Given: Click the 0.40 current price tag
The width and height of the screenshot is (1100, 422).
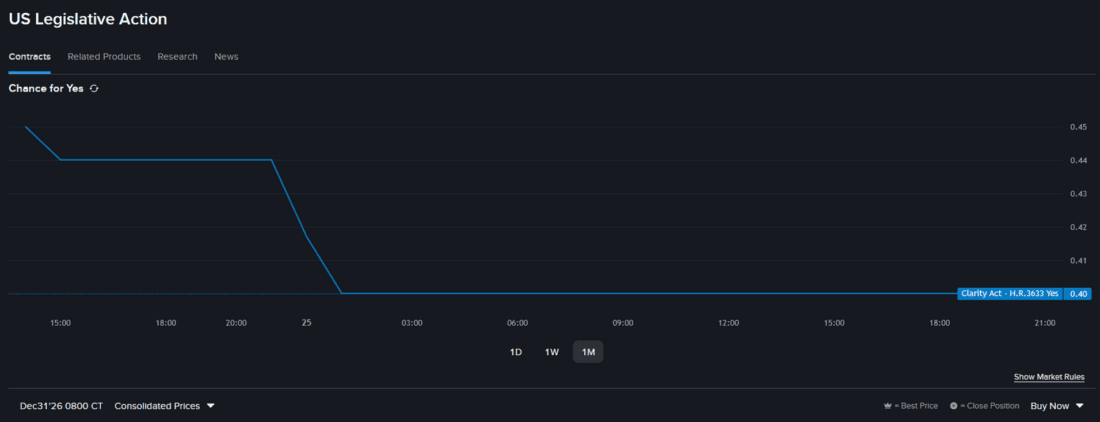Looking at the screenshot, I should [1078, 294].
